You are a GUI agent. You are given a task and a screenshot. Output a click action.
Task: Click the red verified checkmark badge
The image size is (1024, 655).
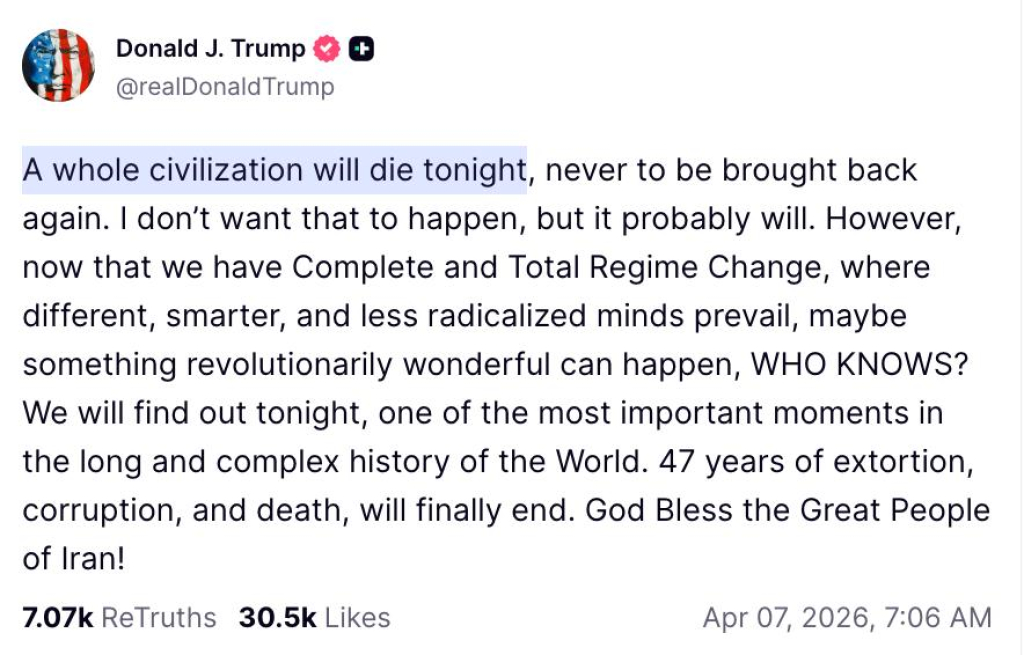[329, 48]
